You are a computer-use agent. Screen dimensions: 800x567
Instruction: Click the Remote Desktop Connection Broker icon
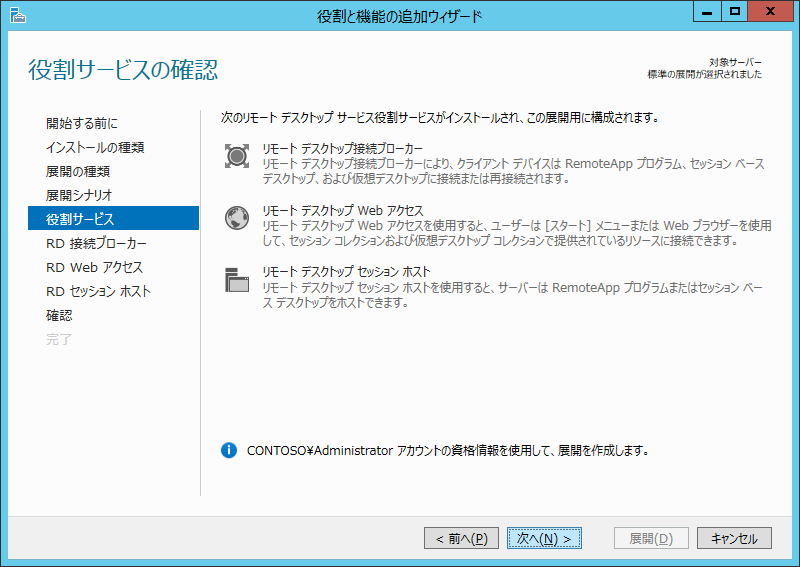[x=236, y=156]
